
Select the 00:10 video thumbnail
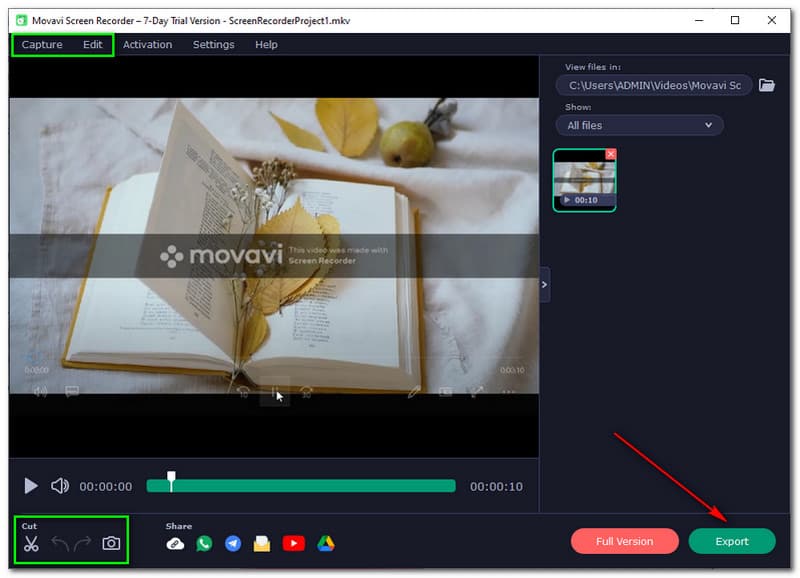584,180
